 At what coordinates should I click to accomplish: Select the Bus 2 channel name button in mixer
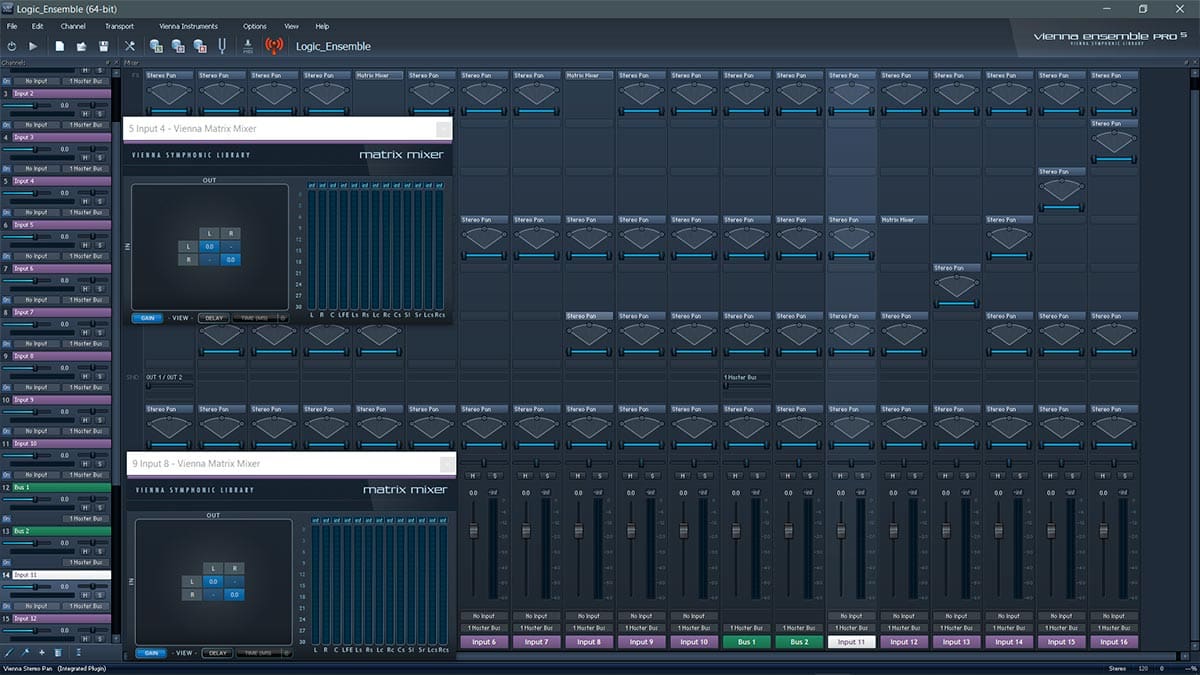click(x=797, y=642)
